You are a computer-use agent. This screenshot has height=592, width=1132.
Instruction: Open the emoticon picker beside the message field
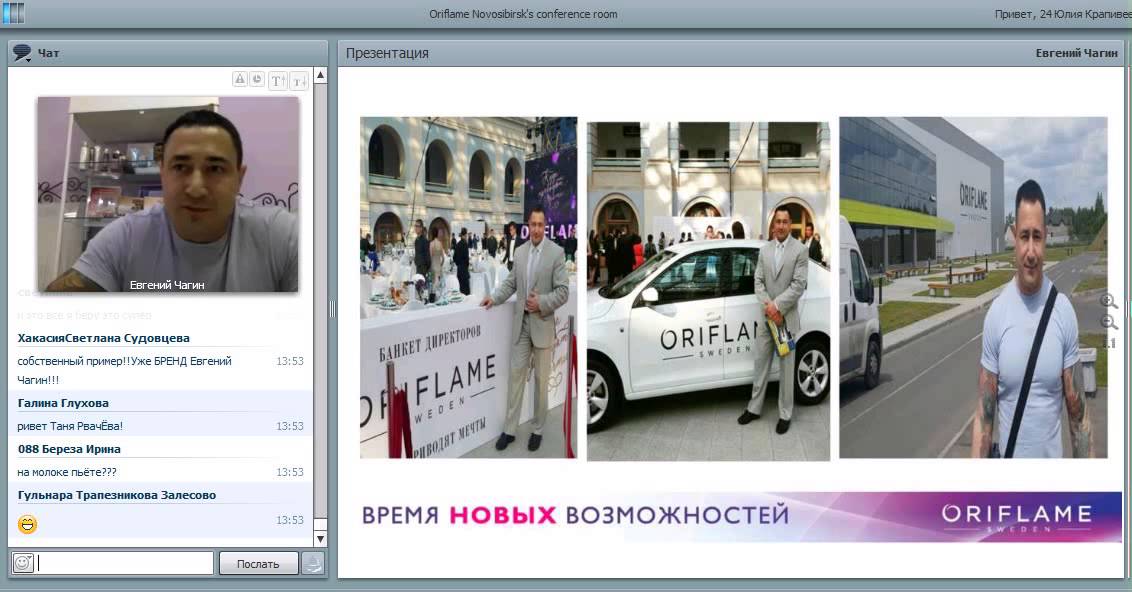click(x=23, y=563)
